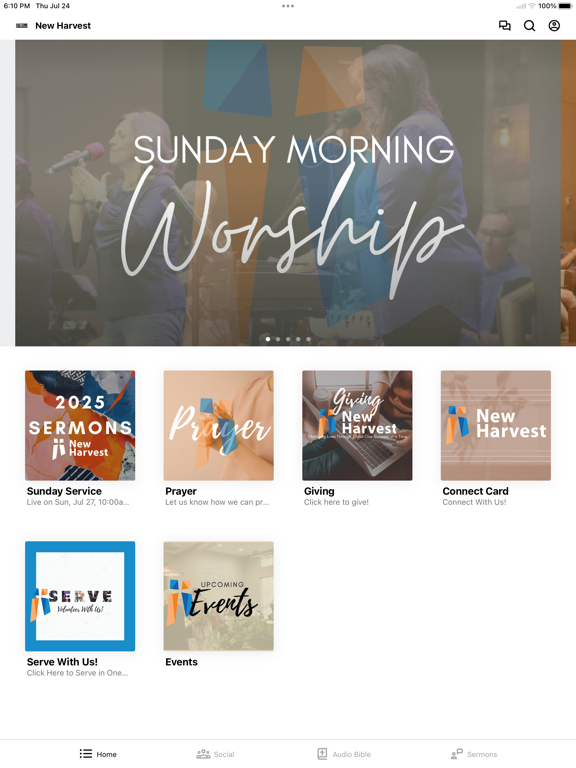Switch to the Sermons tab

474,754
